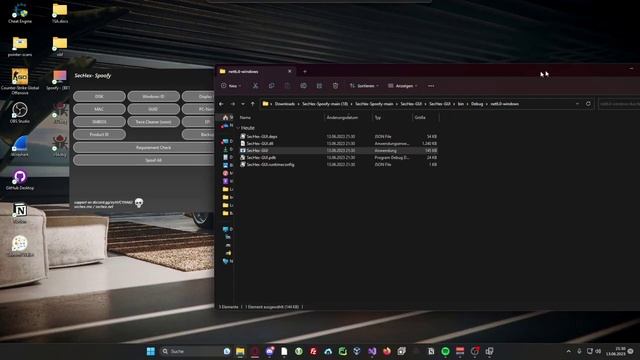This screenshot has width=640, height=360.
Task: Click bin in the breadcrumb path
Action: tap(460, 104)
